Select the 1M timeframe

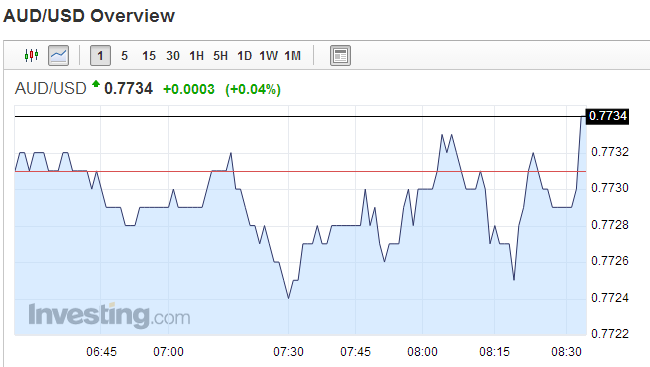(x=293, y=56)
